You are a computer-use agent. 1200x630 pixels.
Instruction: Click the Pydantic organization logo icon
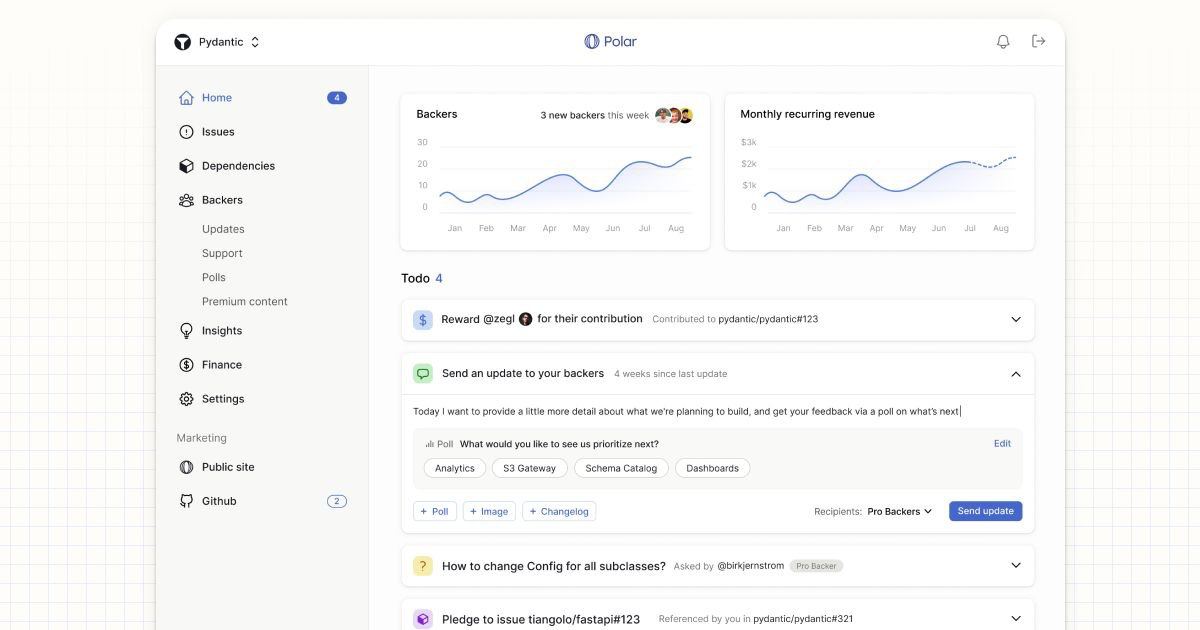[182, 42]
